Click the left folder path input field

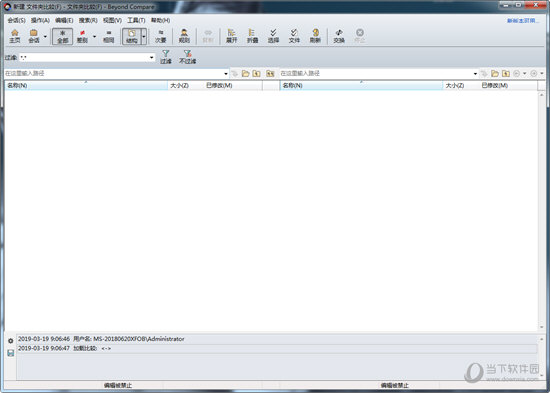[113, 73]
